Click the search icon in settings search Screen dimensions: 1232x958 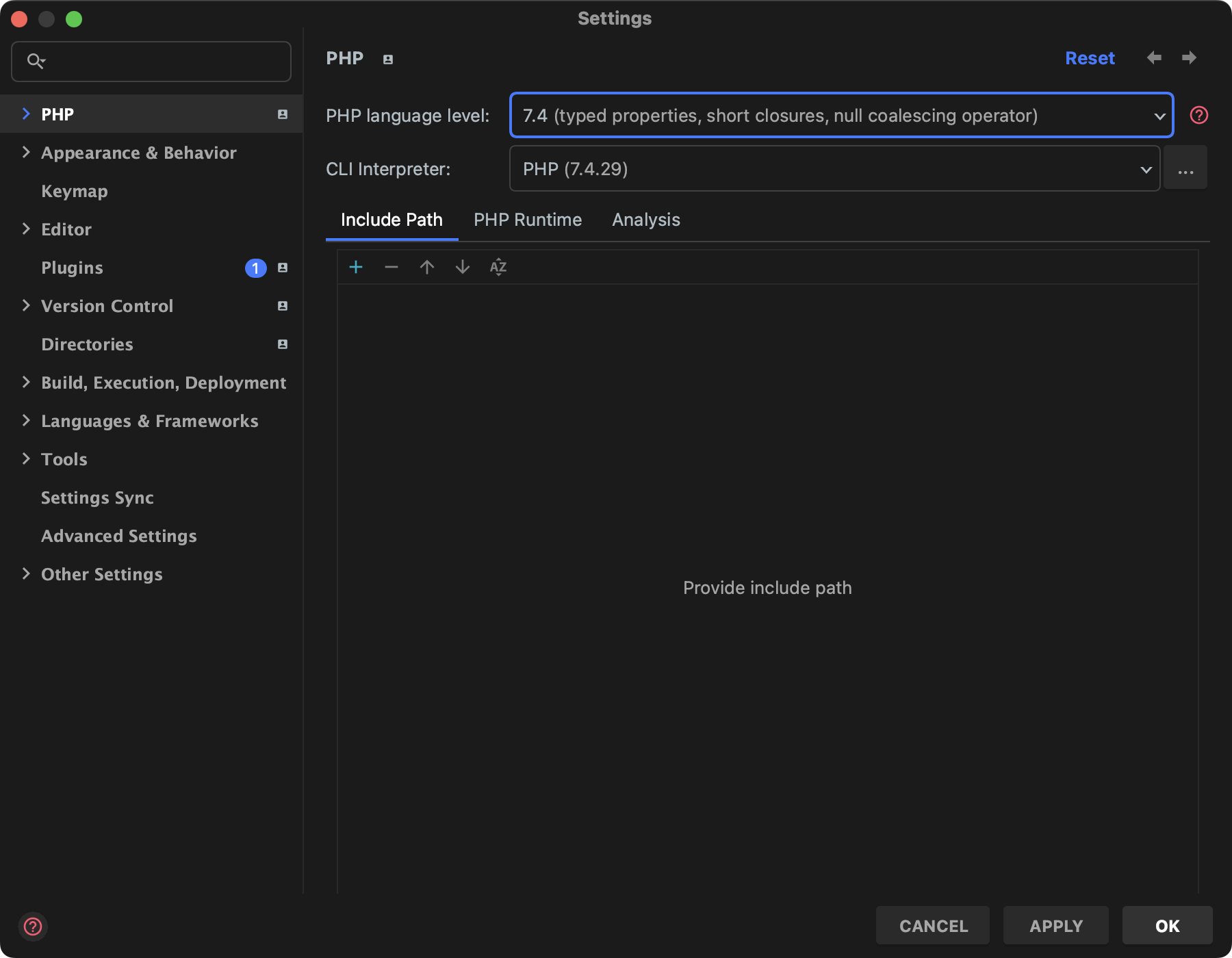[36, 62]
